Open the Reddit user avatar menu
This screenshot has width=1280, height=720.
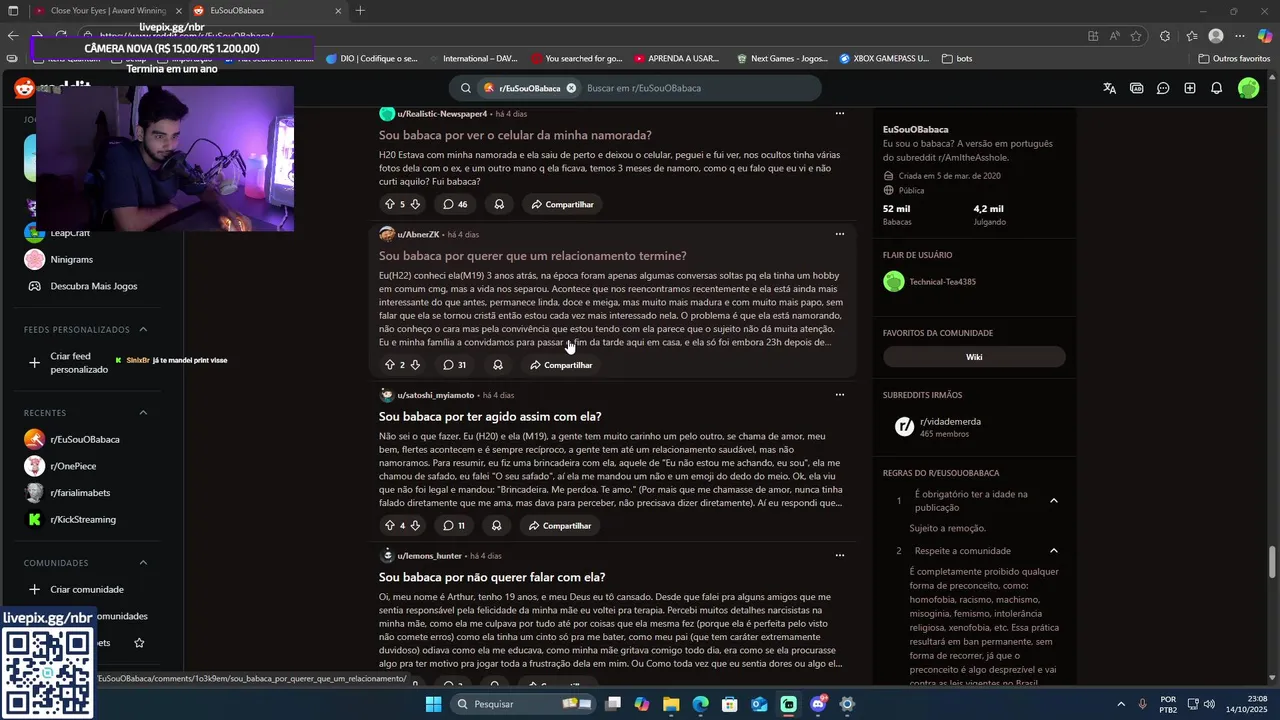(1248, 88)
